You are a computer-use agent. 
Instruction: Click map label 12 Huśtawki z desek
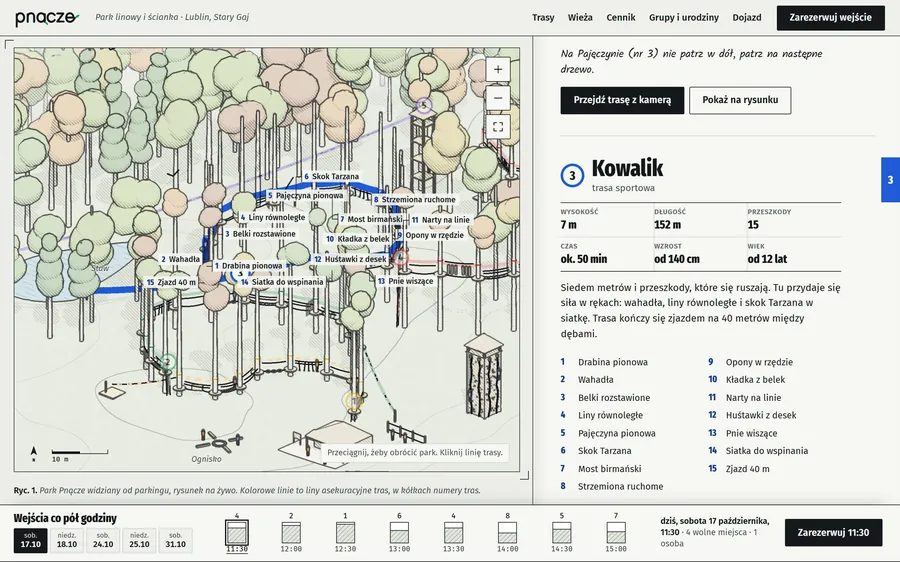coord(350,259)
